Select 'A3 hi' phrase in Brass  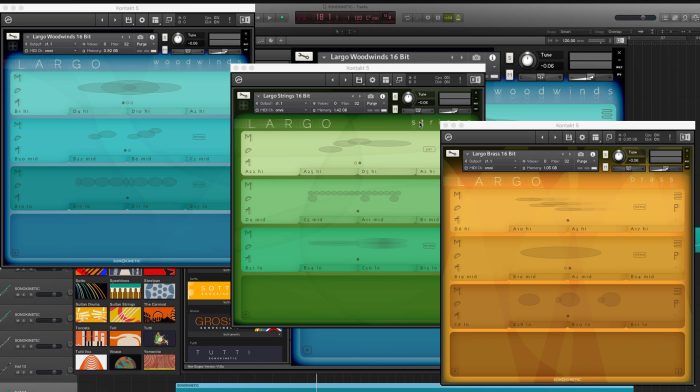[580, 229]
